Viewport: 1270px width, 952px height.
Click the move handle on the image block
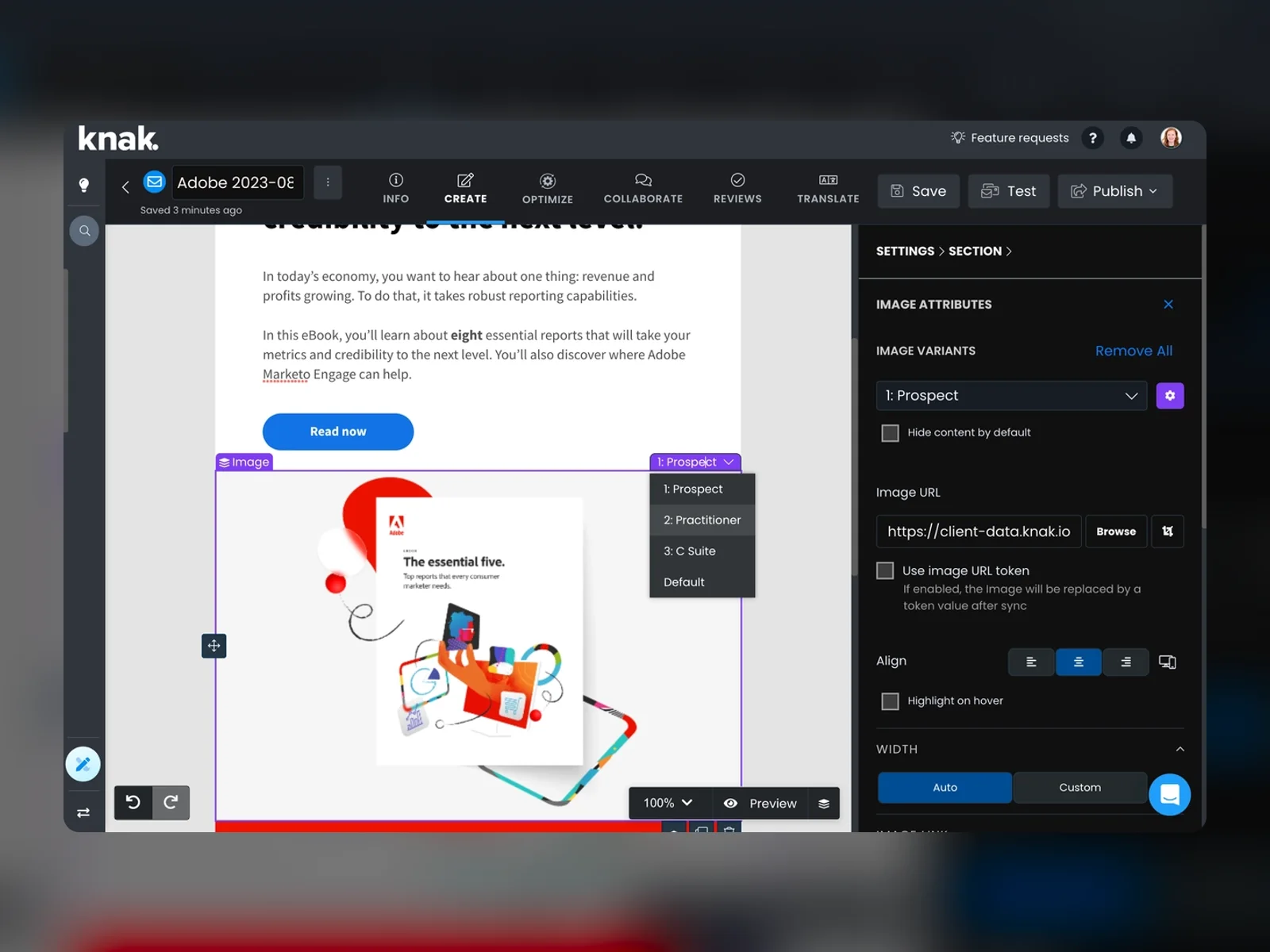pos(214,646)
